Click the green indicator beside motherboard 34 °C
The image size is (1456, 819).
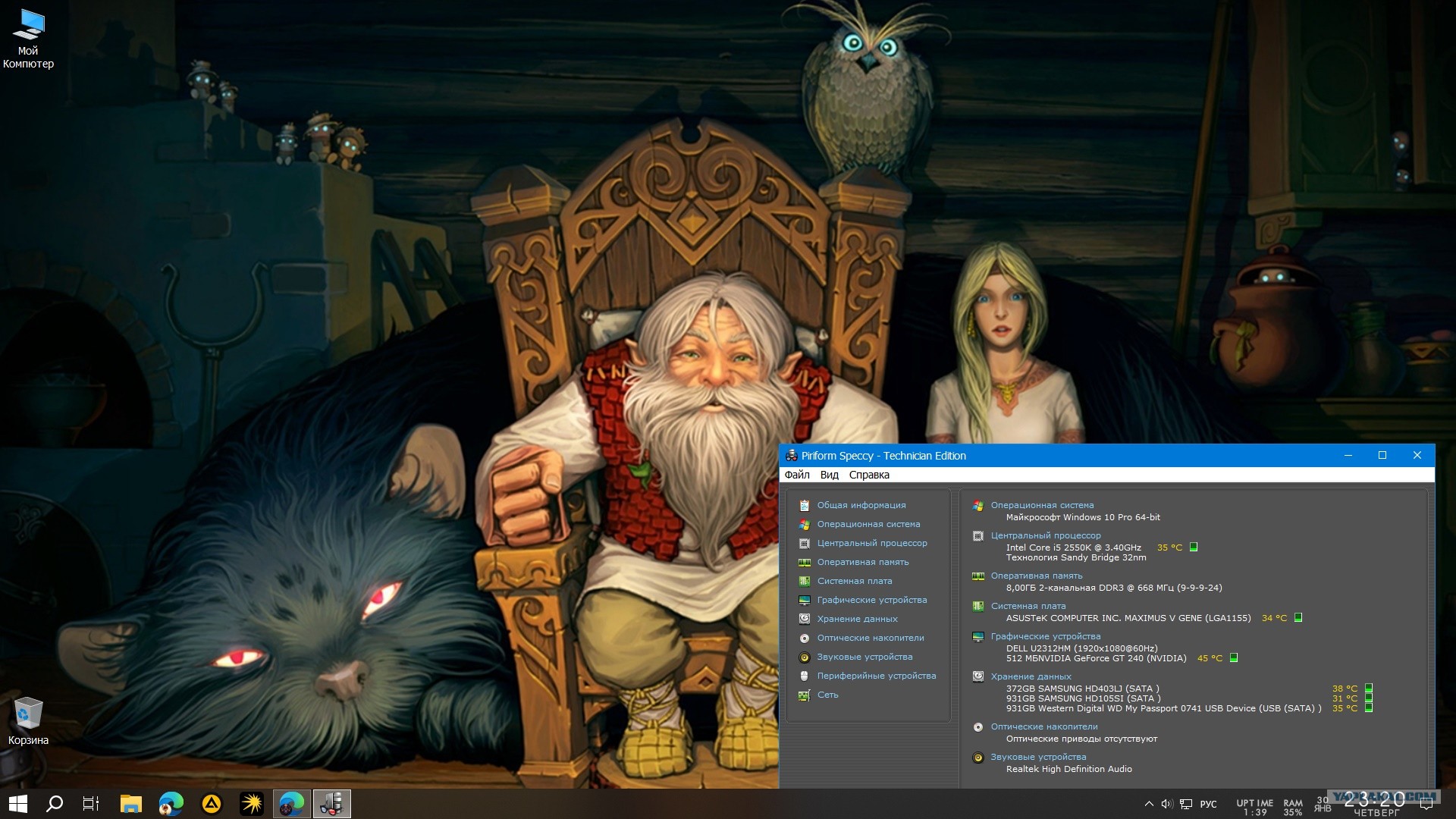1298,617
